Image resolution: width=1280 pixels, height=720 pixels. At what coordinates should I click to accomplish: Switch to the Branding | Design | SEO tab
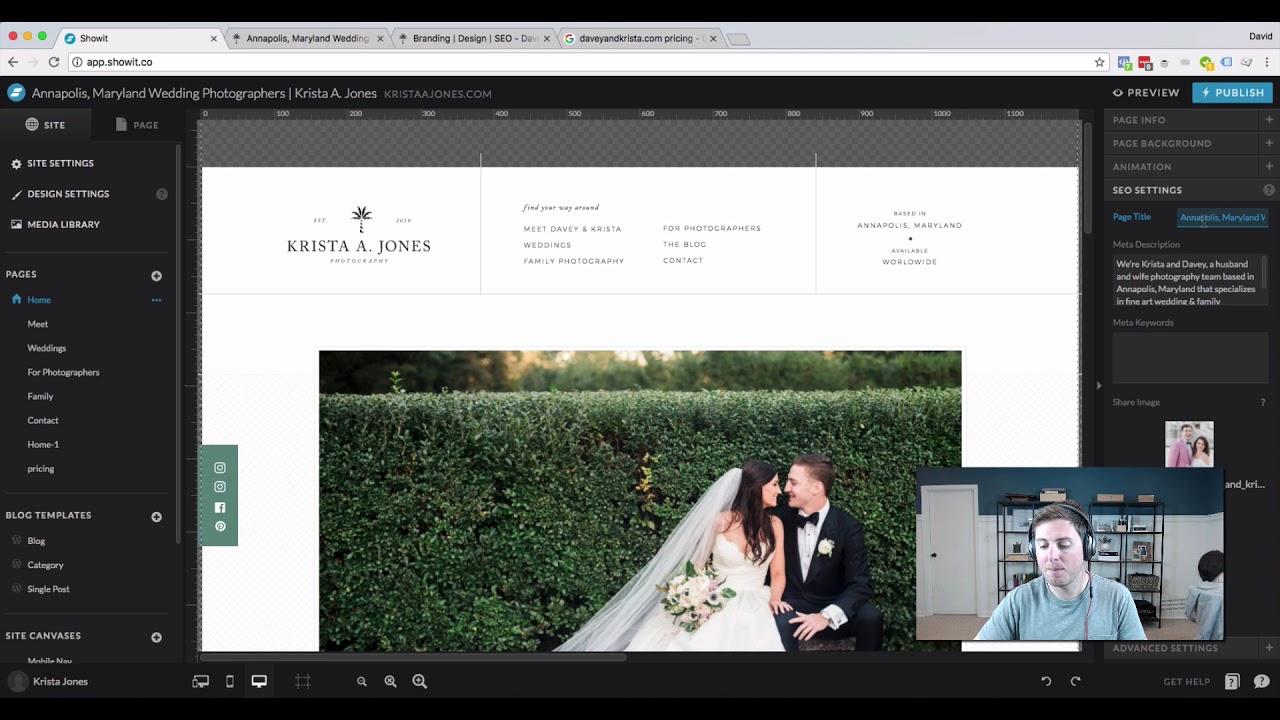473,38
